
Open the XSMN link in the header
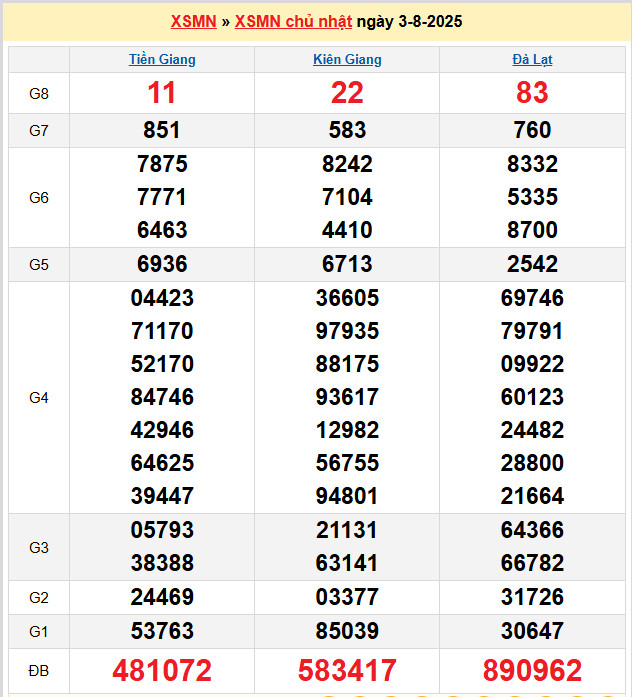coord(193,21)
